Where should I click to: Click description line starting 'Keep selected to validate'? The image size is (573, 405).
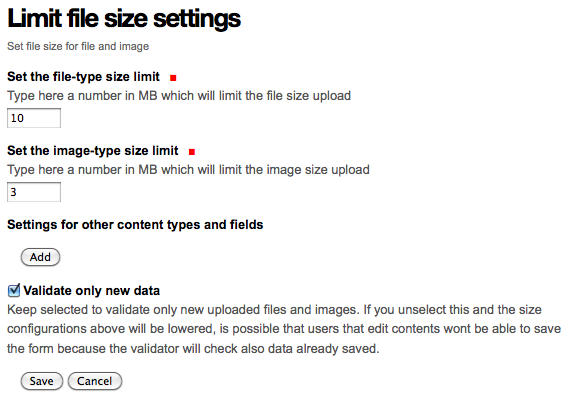pyautogui.click(x=274, y=310)
